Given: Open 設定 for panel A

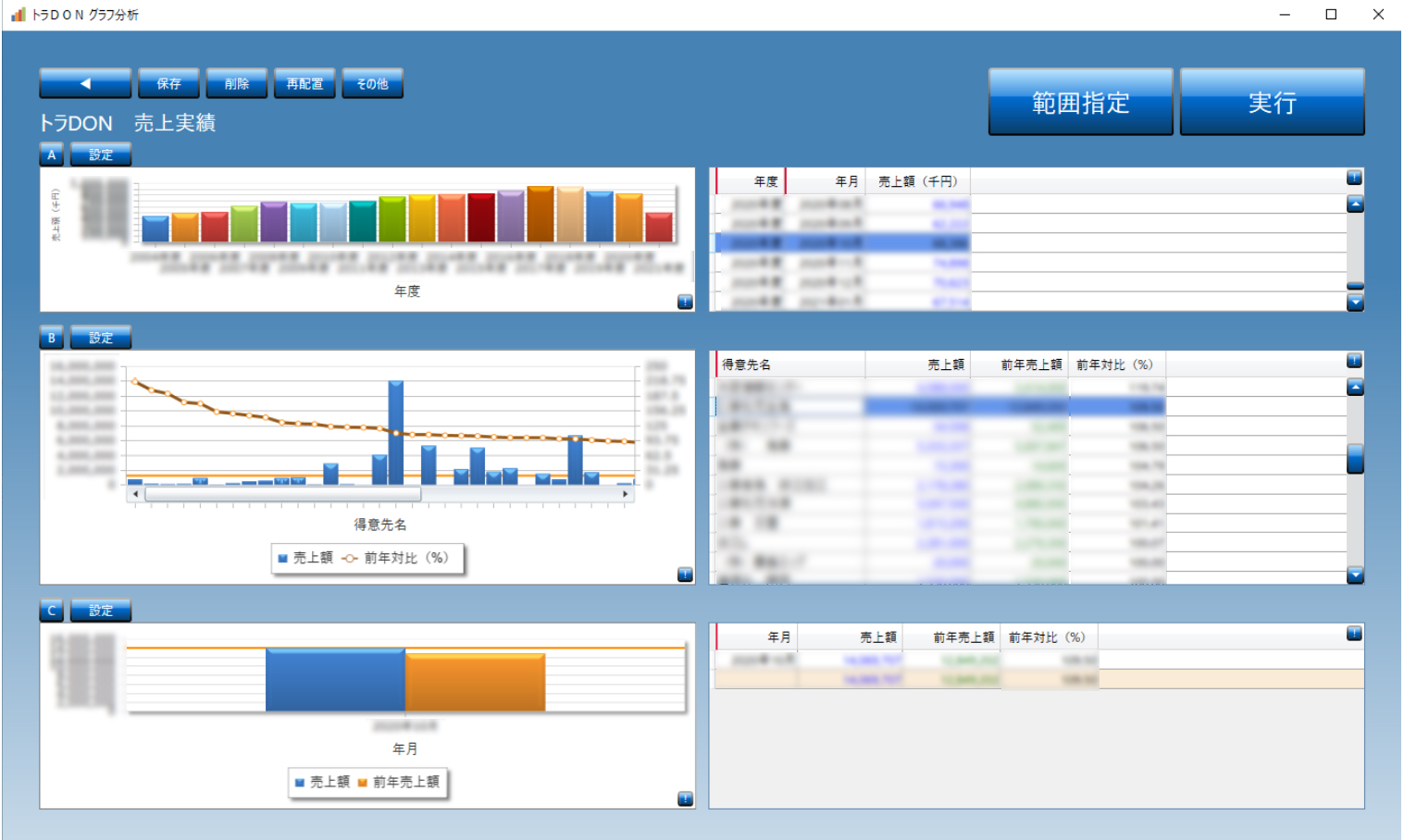Looking at the screenshot, I should tap(101, 154).
